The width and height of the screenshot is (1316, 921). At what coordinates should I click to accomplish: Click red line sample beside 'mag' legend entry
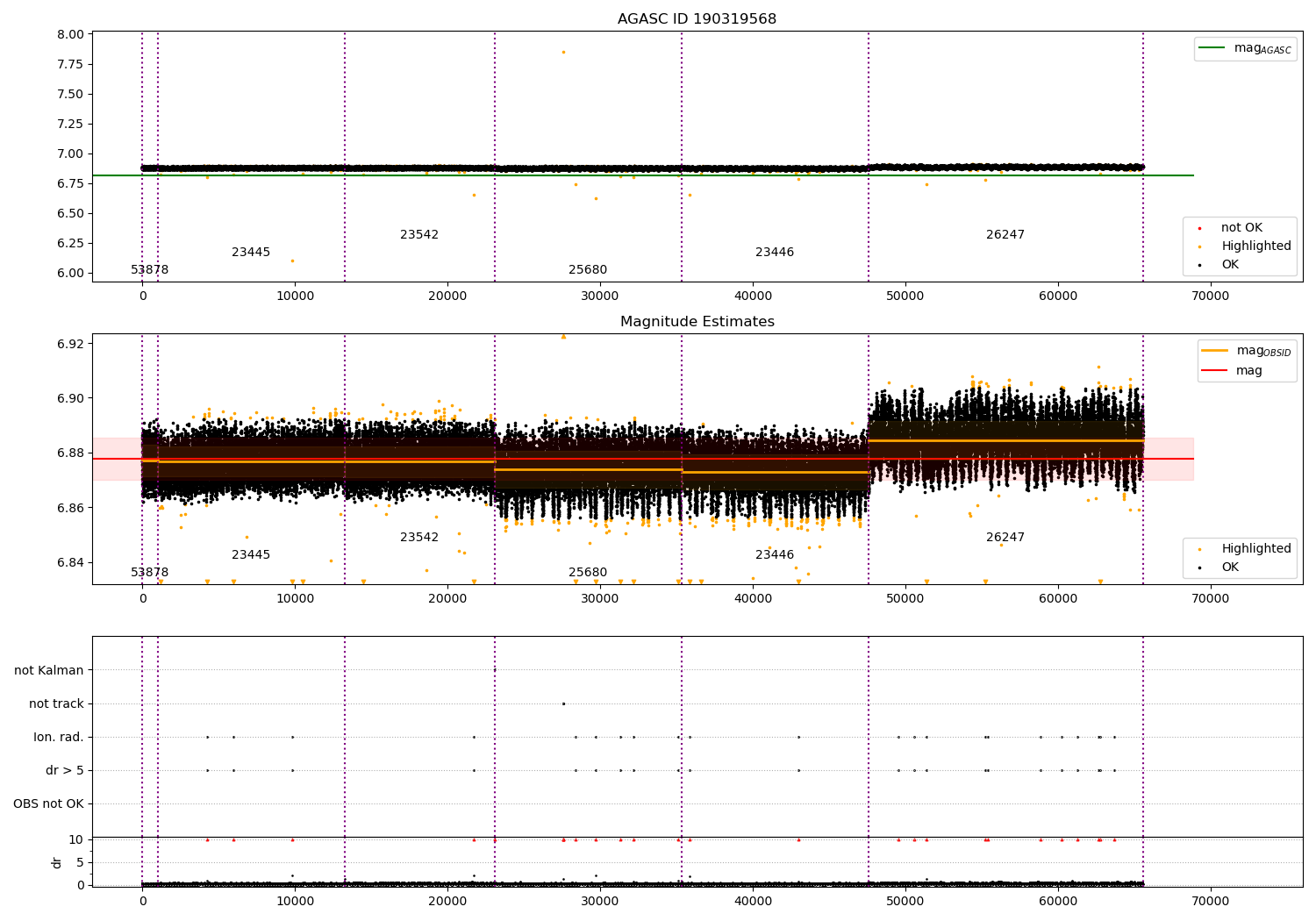click(1214, 371)
